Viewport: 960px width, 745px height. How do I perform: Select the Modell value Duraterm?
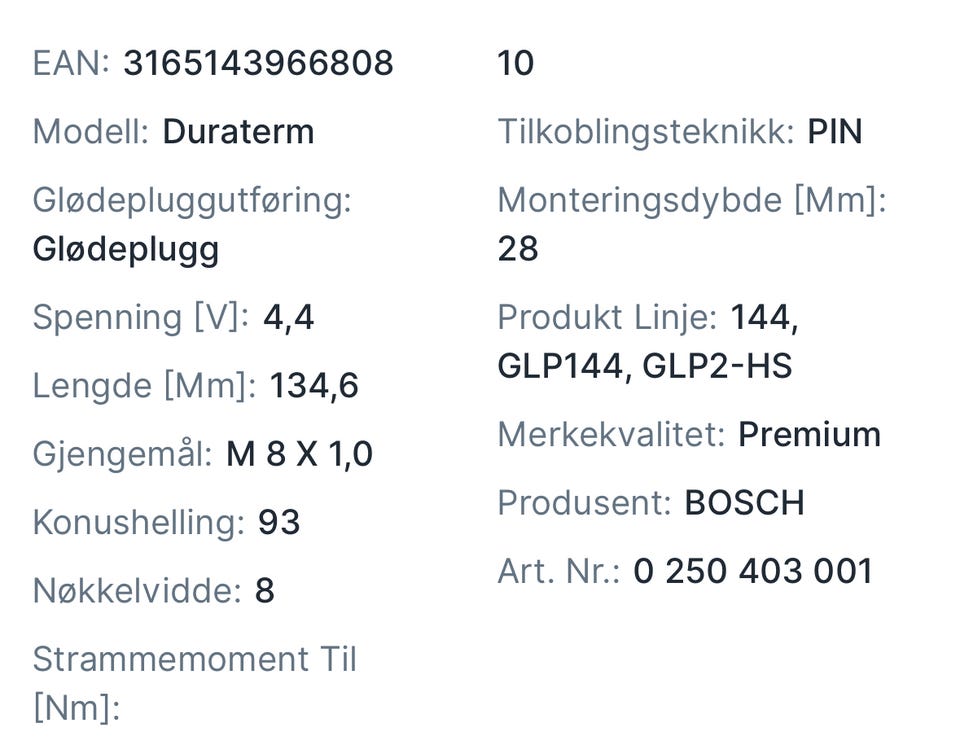[238, 132]
